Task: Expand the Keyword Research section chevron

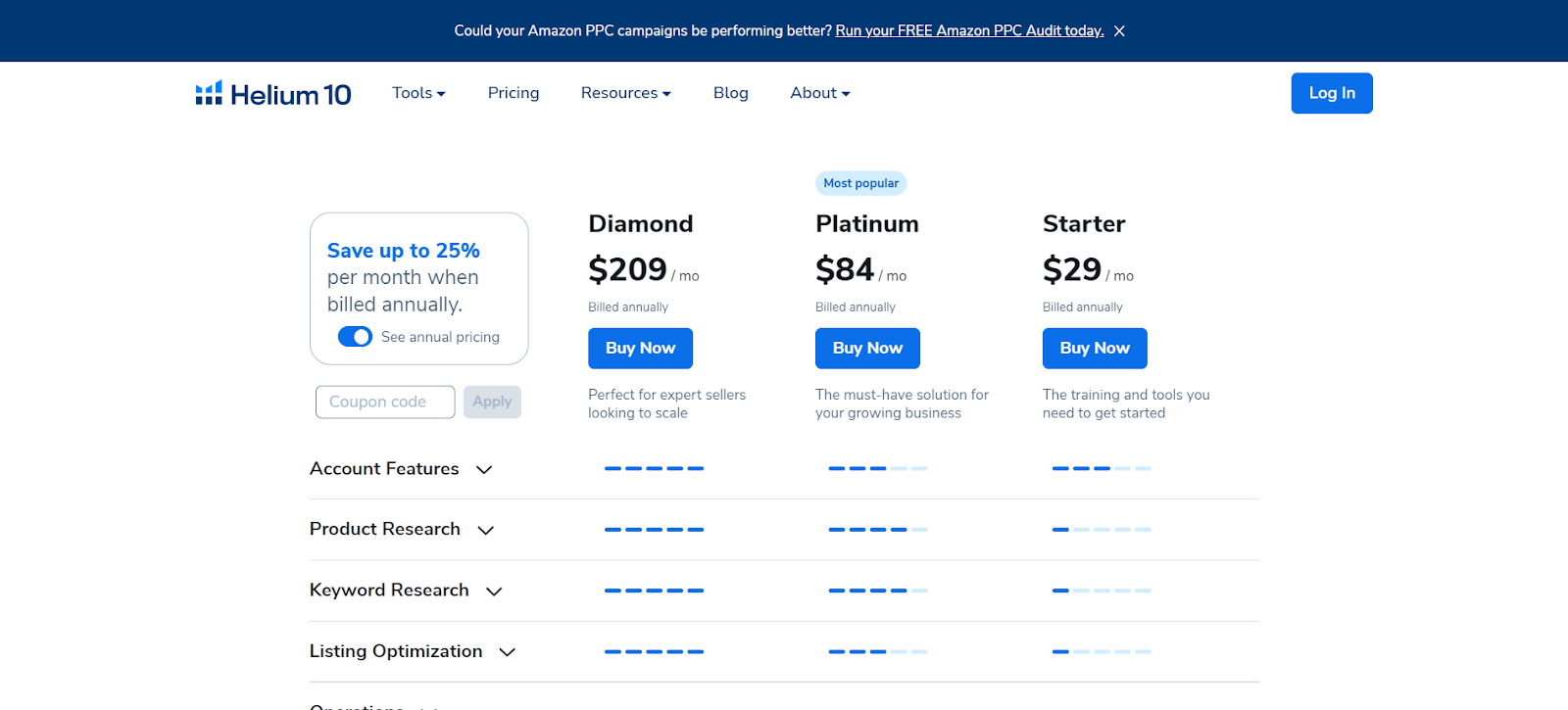Action: (x=494, y=592)
